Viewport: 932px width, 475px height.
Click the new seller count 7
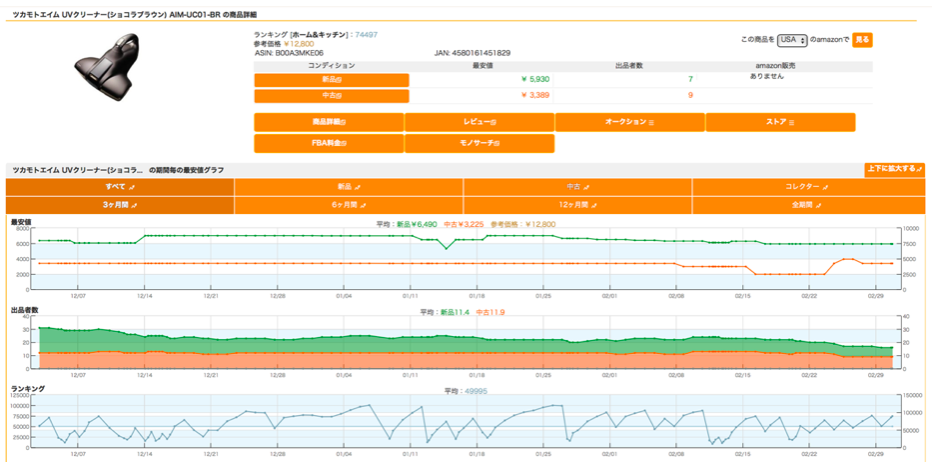click(690, 79)
